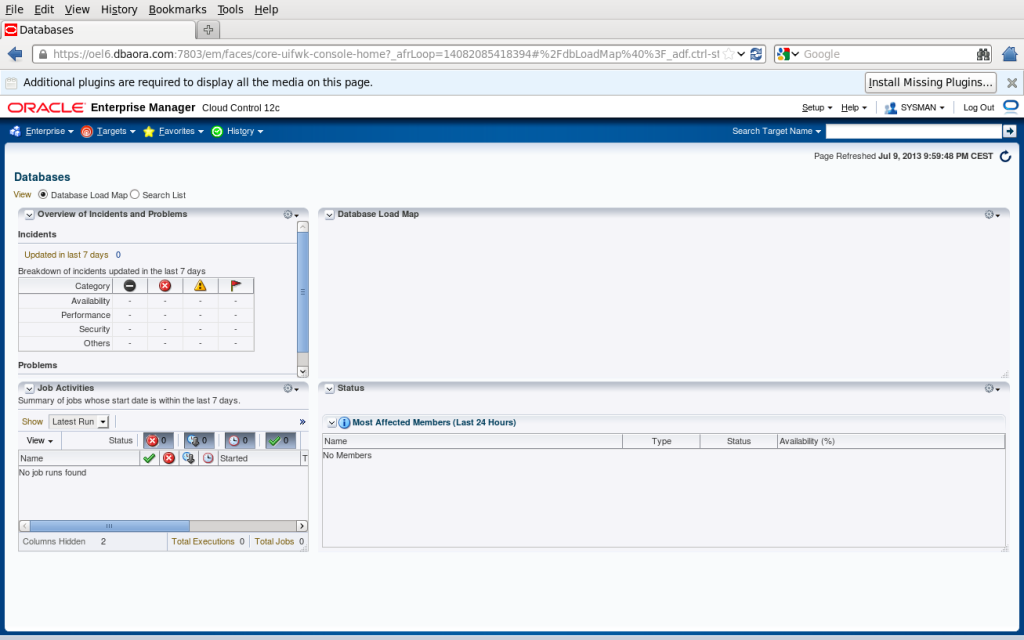
Task: Open the Job Activities View menu
Action: (x=40, y=441)
